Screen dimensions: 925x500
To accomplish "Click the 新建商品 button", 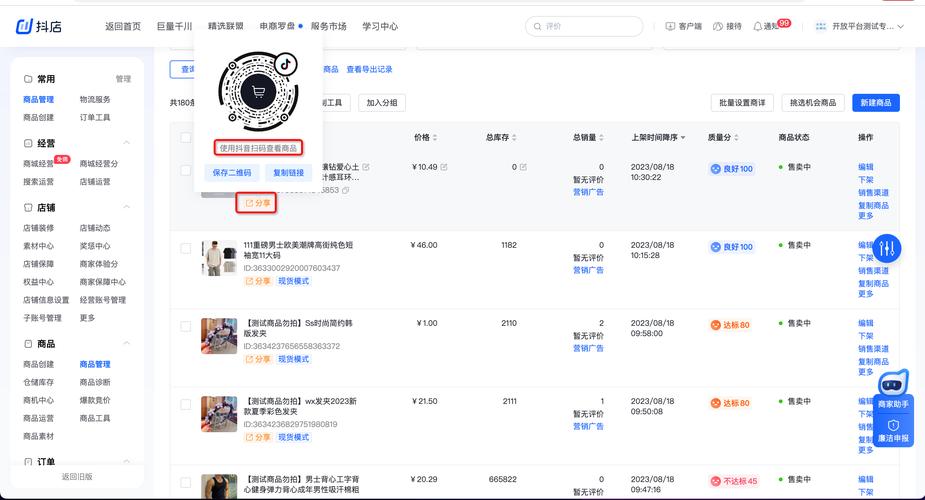I will point(875,103).
